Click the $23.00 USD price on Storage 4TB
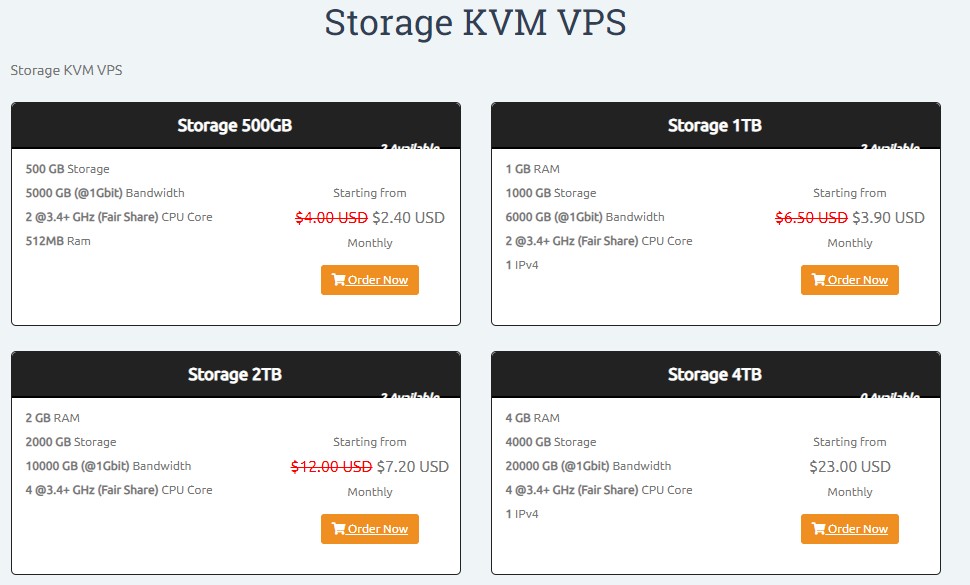The image size is (970, 585). coord(850,465)
